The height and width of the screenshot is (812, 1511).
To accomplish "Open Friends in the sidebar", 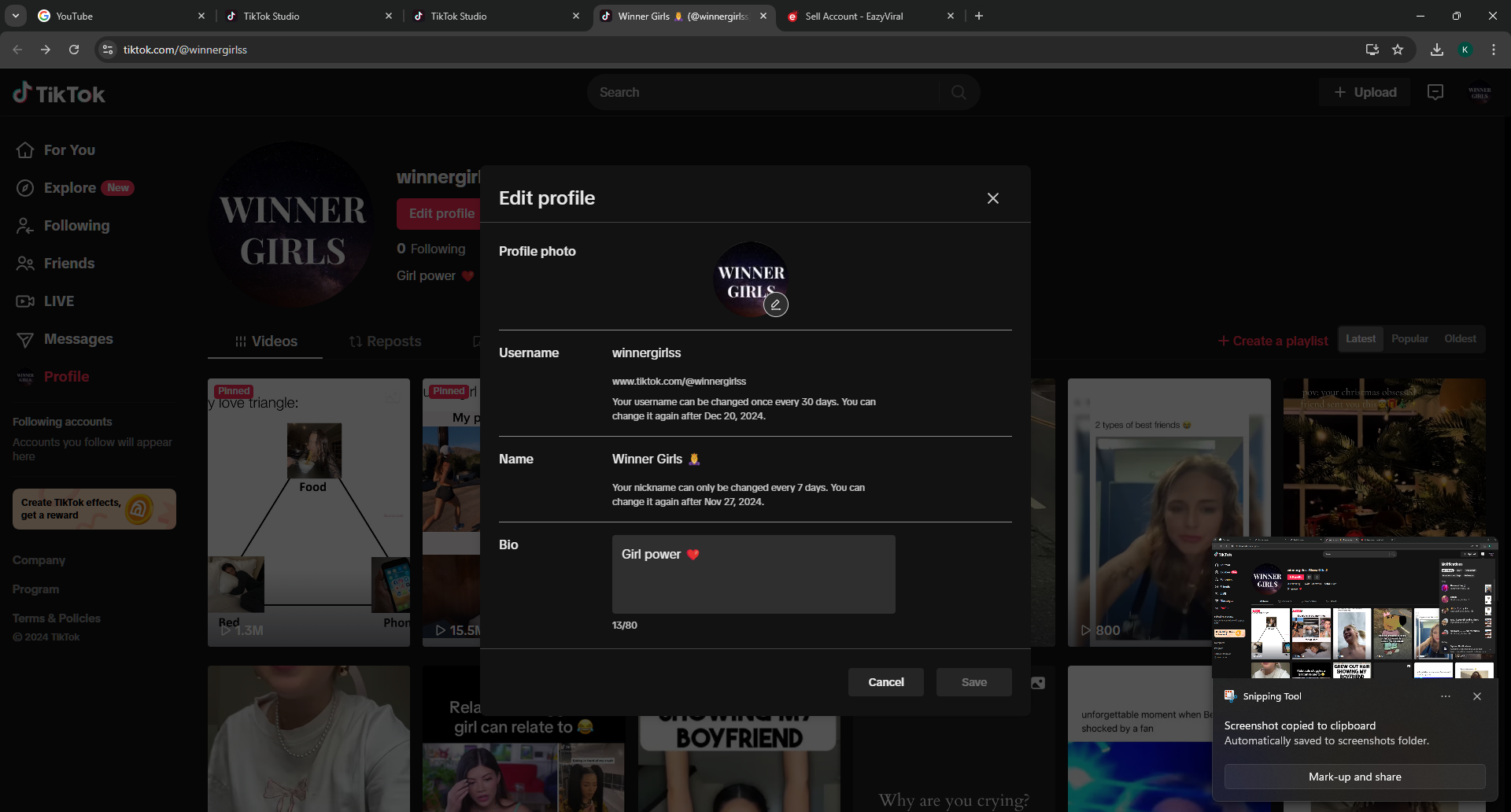I will (x=55, y=263).
